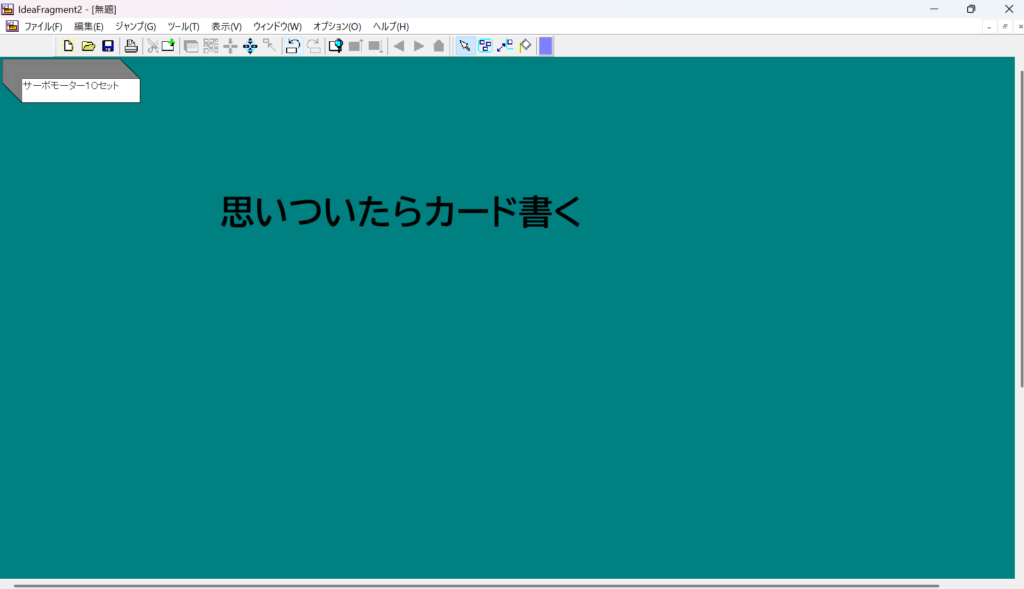Click the magnifier window icon in toolbar
The width and height of the screenshot is (1024, 589).
pyautogui.click(x=336, y=46)
